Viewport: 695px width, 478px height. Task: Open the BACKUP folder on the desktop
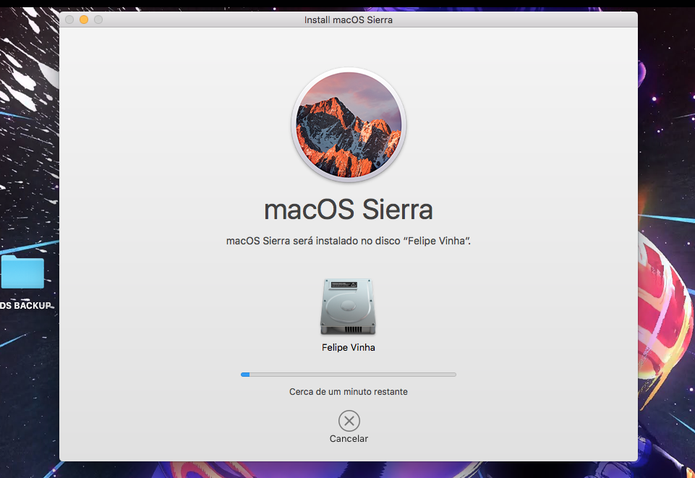point(22,271)
